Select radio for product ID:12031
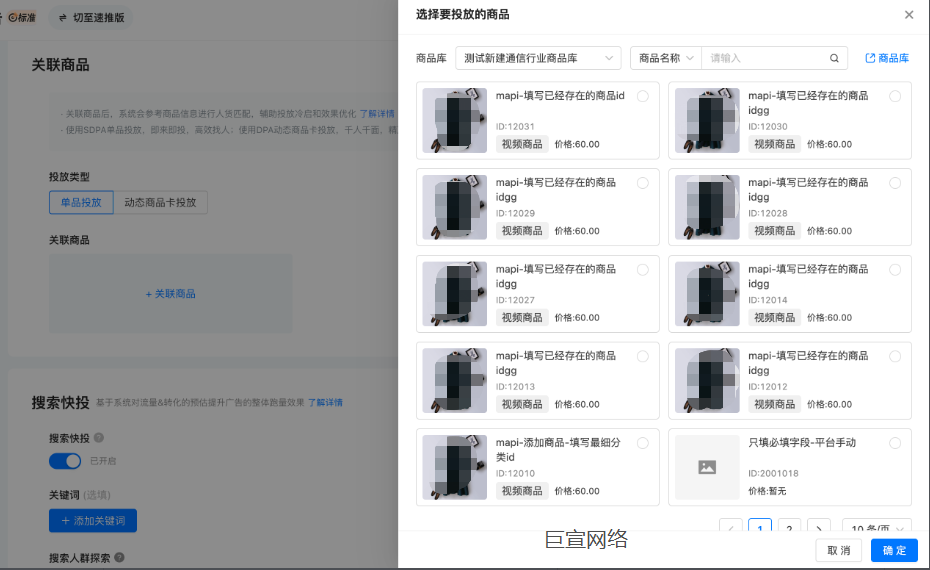The image size is (930, 570). (x=643, y=96)
